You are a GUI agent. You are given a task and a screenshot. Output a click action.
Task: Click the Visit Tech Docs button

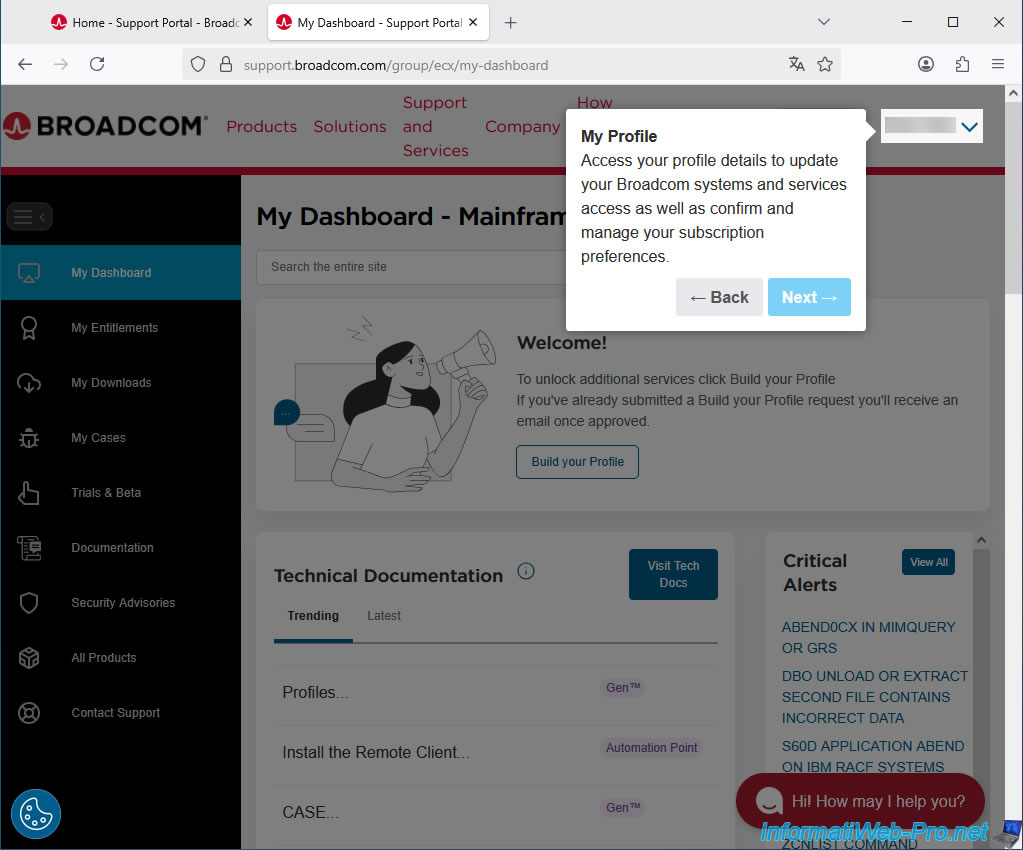click(673, 574)
